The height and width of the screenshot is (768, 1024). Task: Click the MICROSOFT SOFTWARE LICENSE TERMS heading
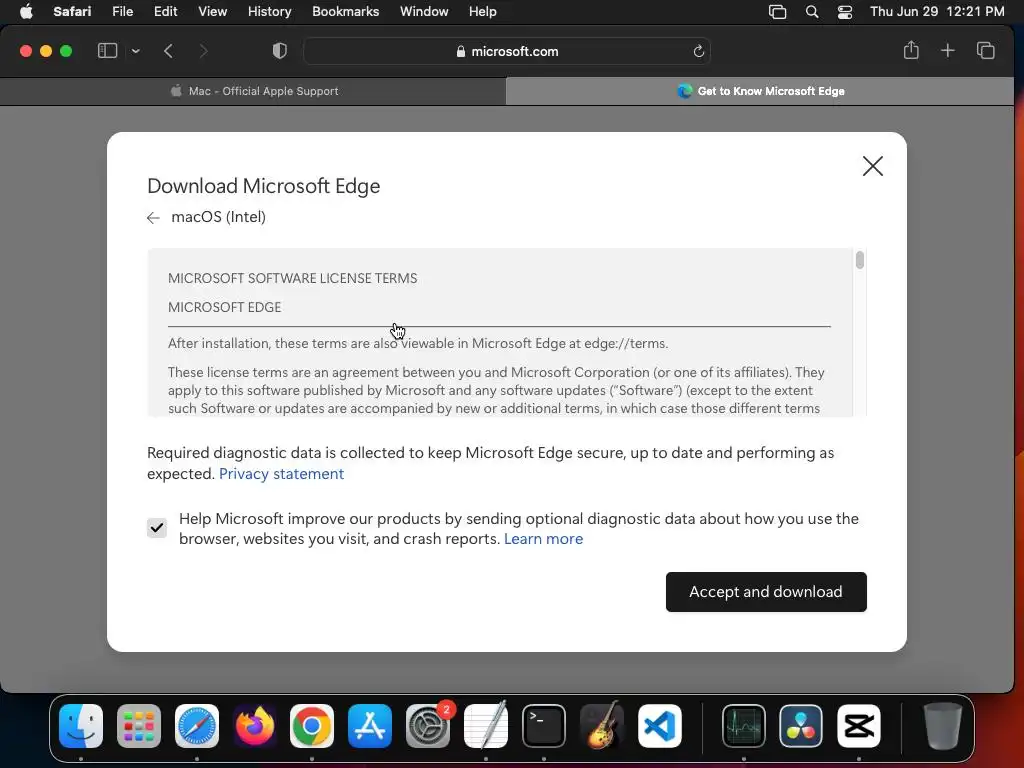tap(293, 278)
